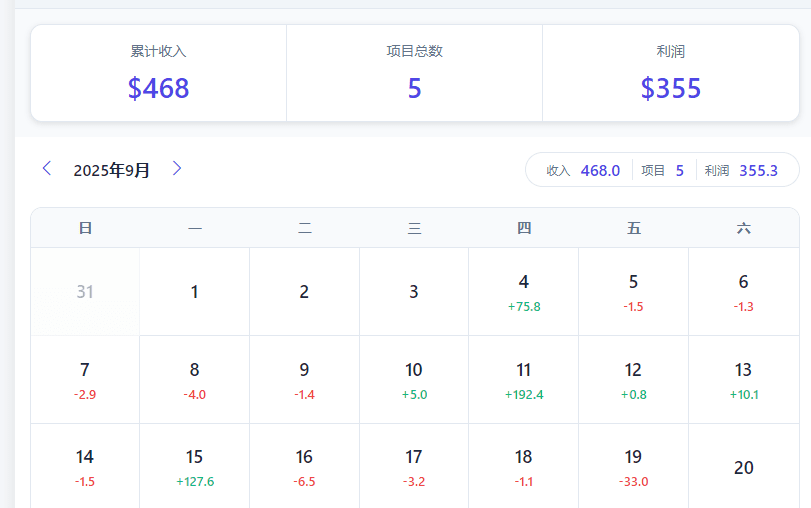Select September 11 with +192.4
This screenshot has width=811, height=508.
pos(524,380)
